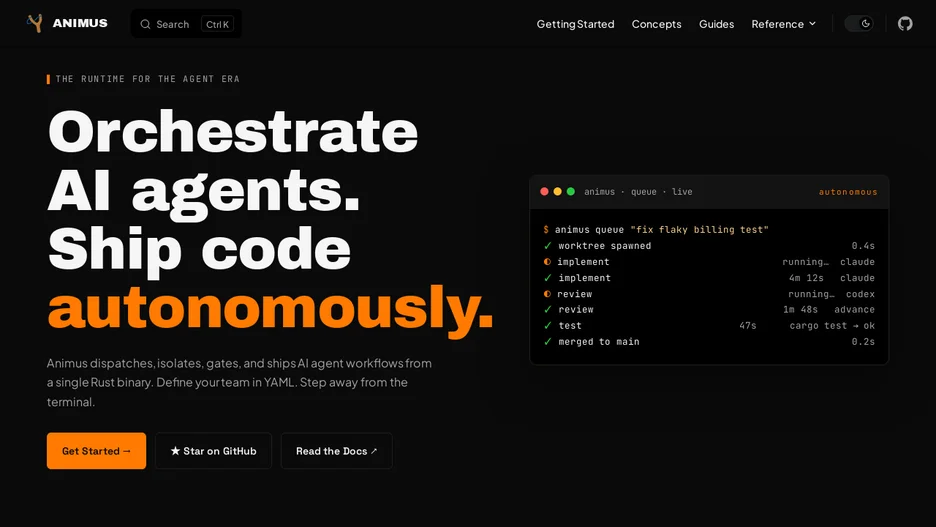
Task: Click the animus queue command line
Action: click(x=656, y=230)
